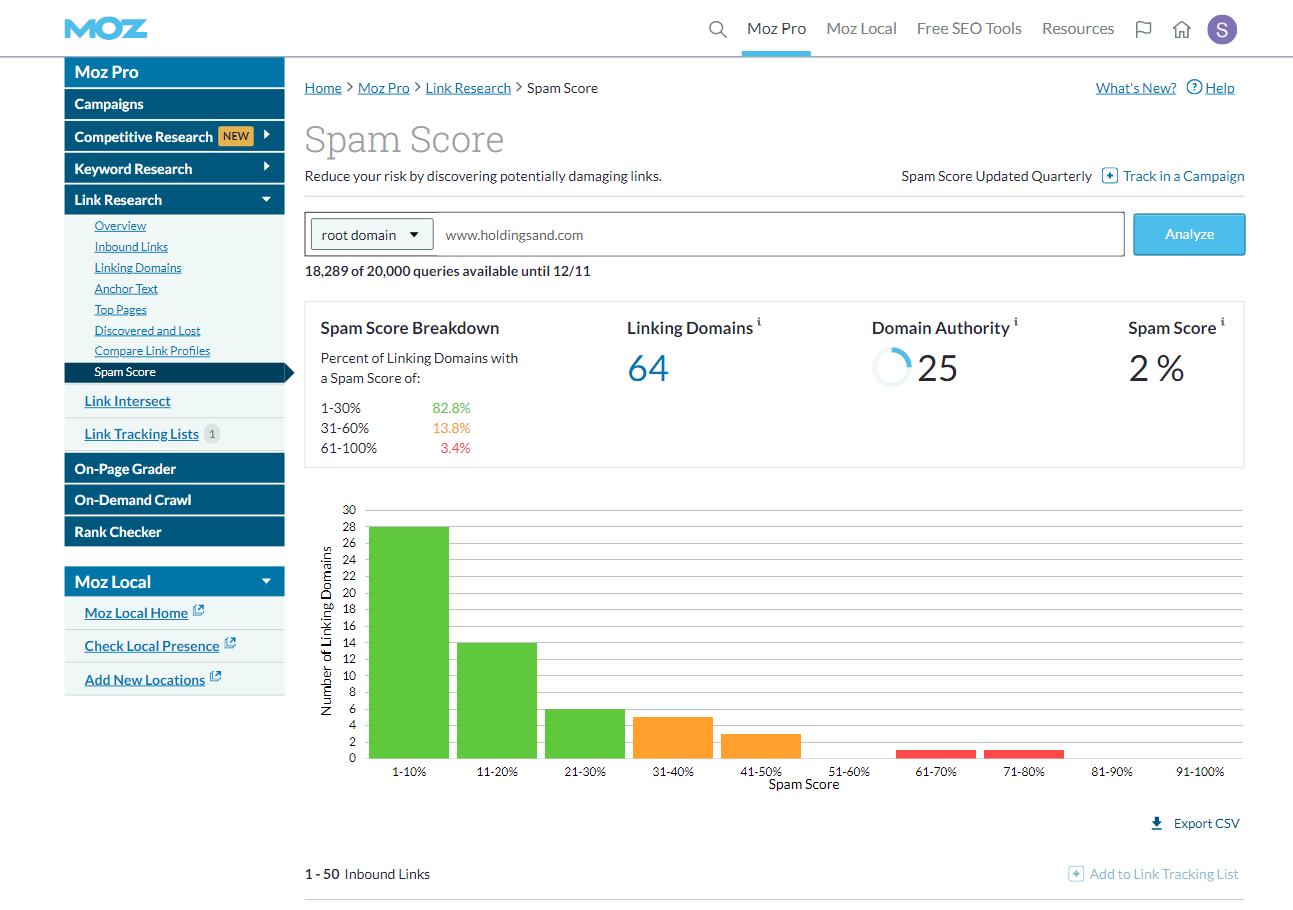The image size is (1293, 910).
Task: Open the user avatar S menu
Action: tap(1222, 29)
